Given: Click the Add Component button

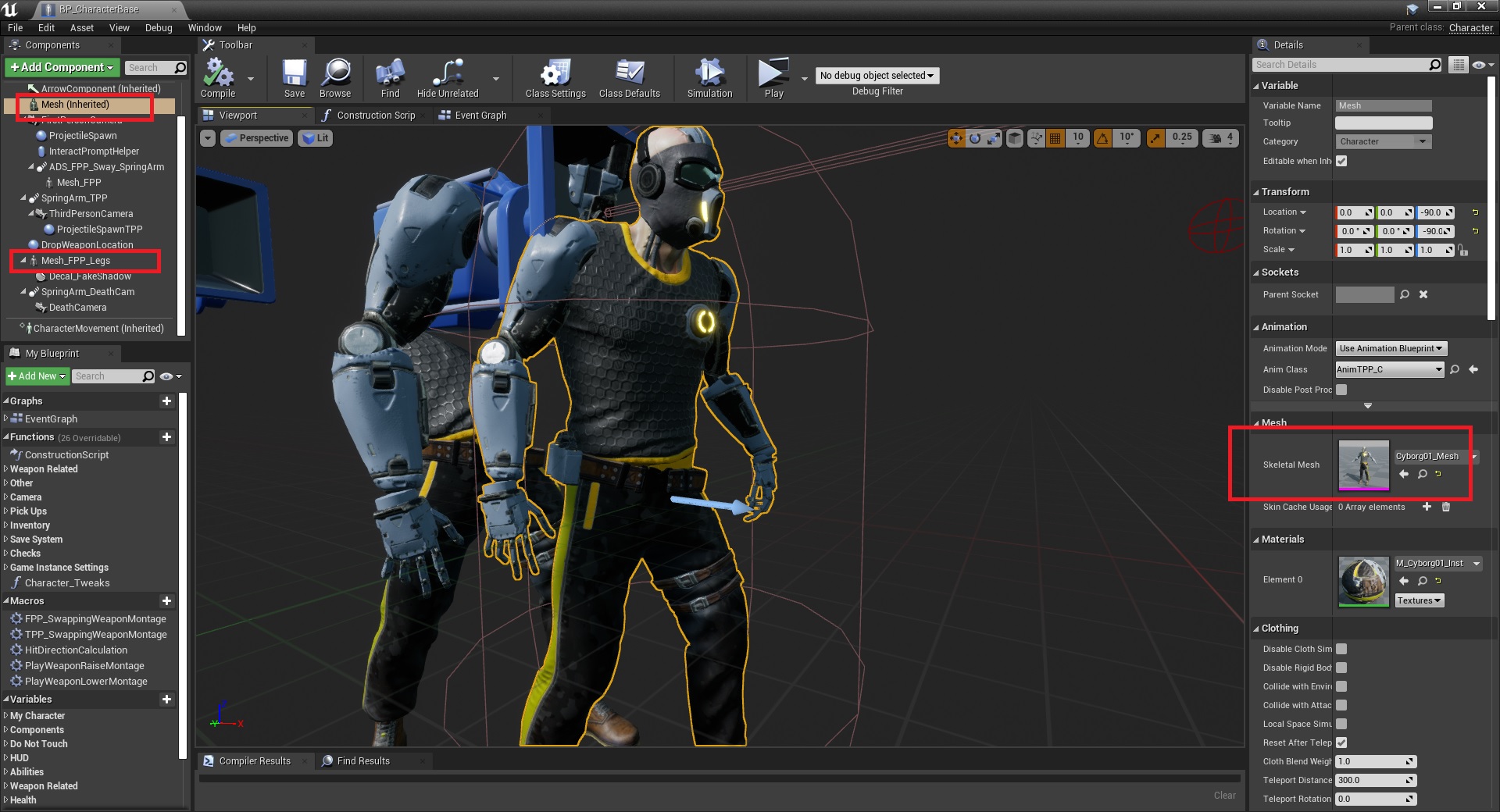Looking at the screenshot, I should coord(62,67).
